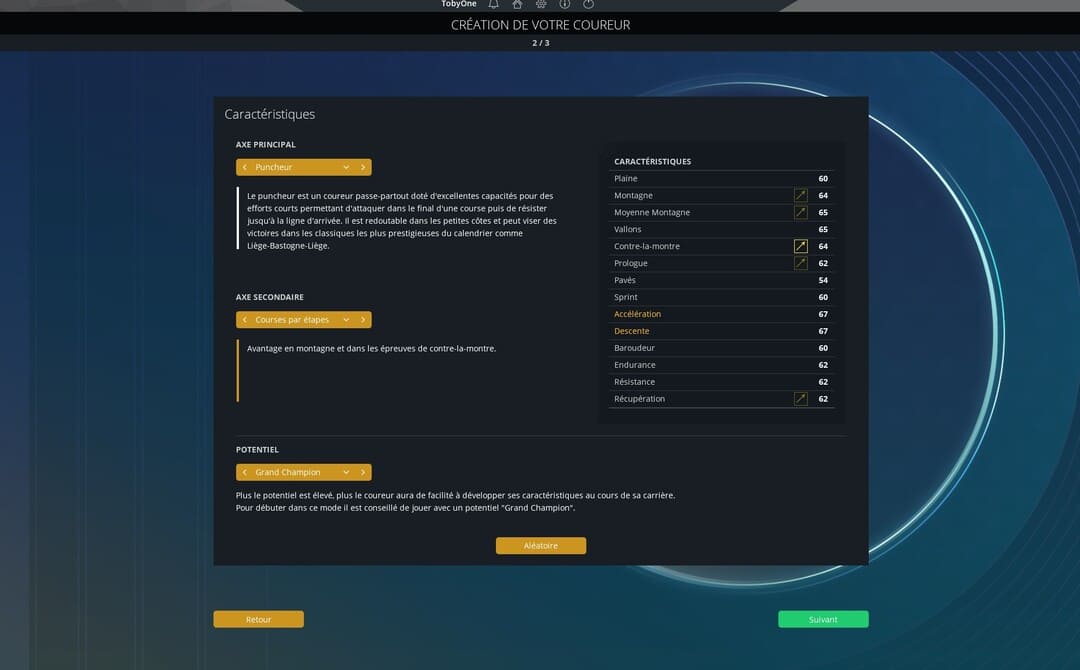Click the boost arrow icon beside Montagne

[x=800, y=196]
